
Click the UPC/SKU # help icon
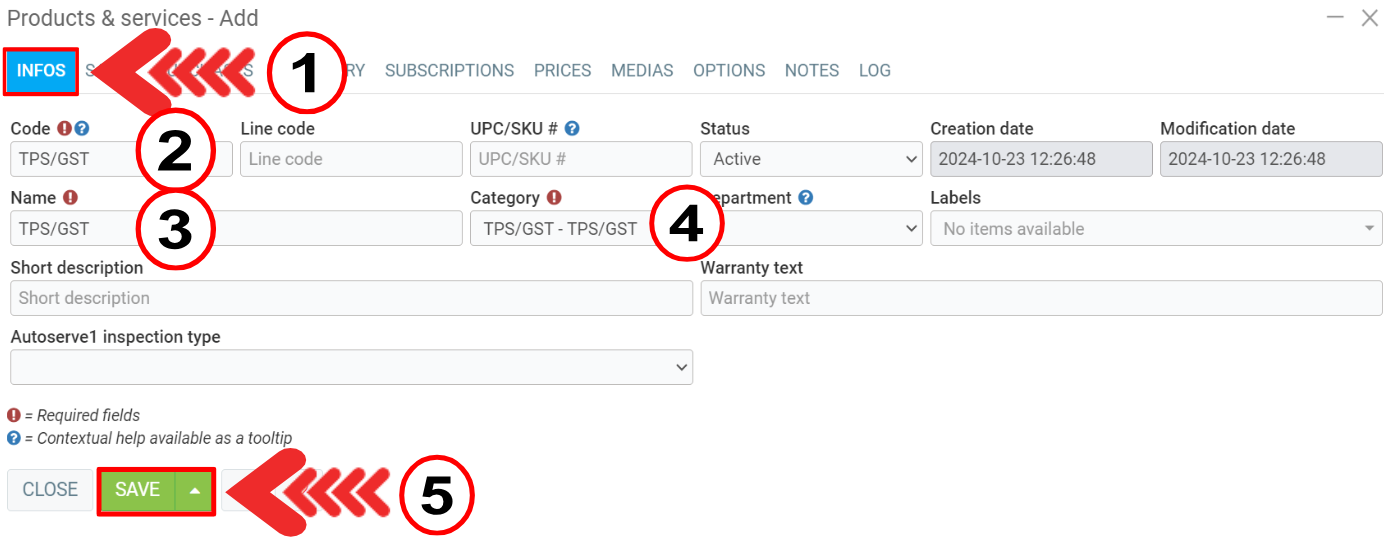coord(572,129)
